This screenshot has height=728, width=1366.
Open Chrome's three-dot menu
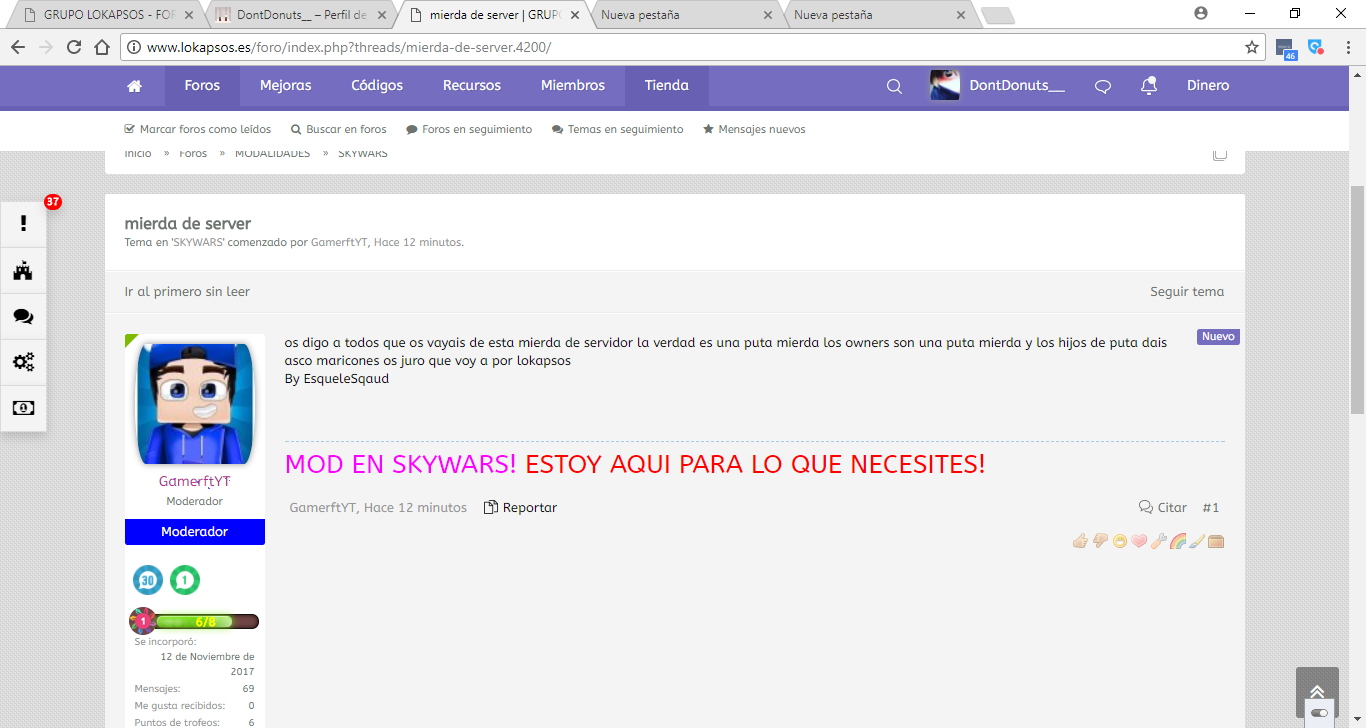1346,47
